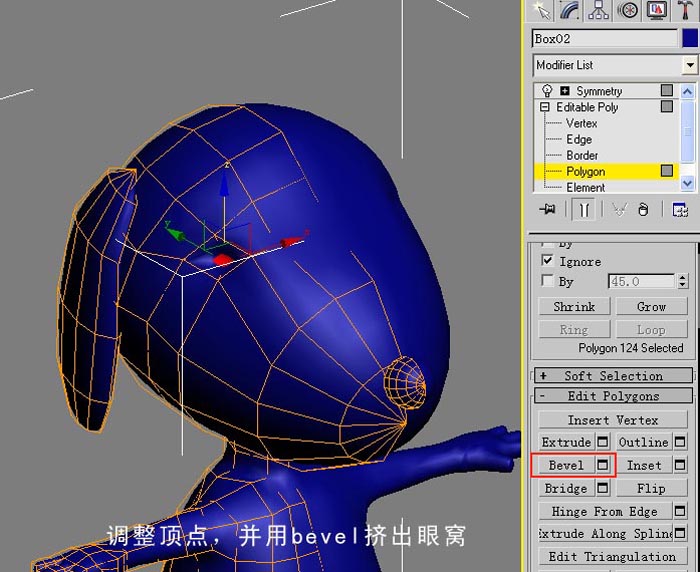Click the Ring button
Screen dimensions: 700x572
[x=574, y=330]
